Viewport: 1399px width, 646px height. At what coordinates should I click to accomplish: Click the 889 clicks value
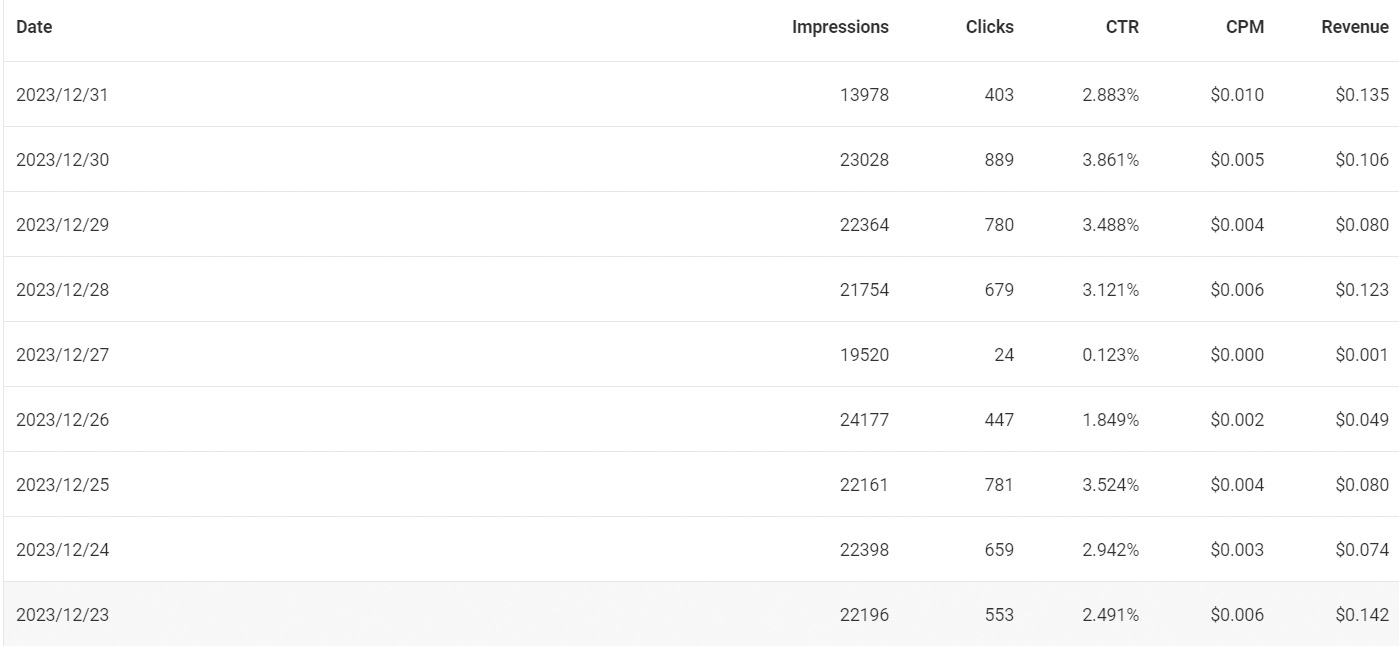(996, 160)
